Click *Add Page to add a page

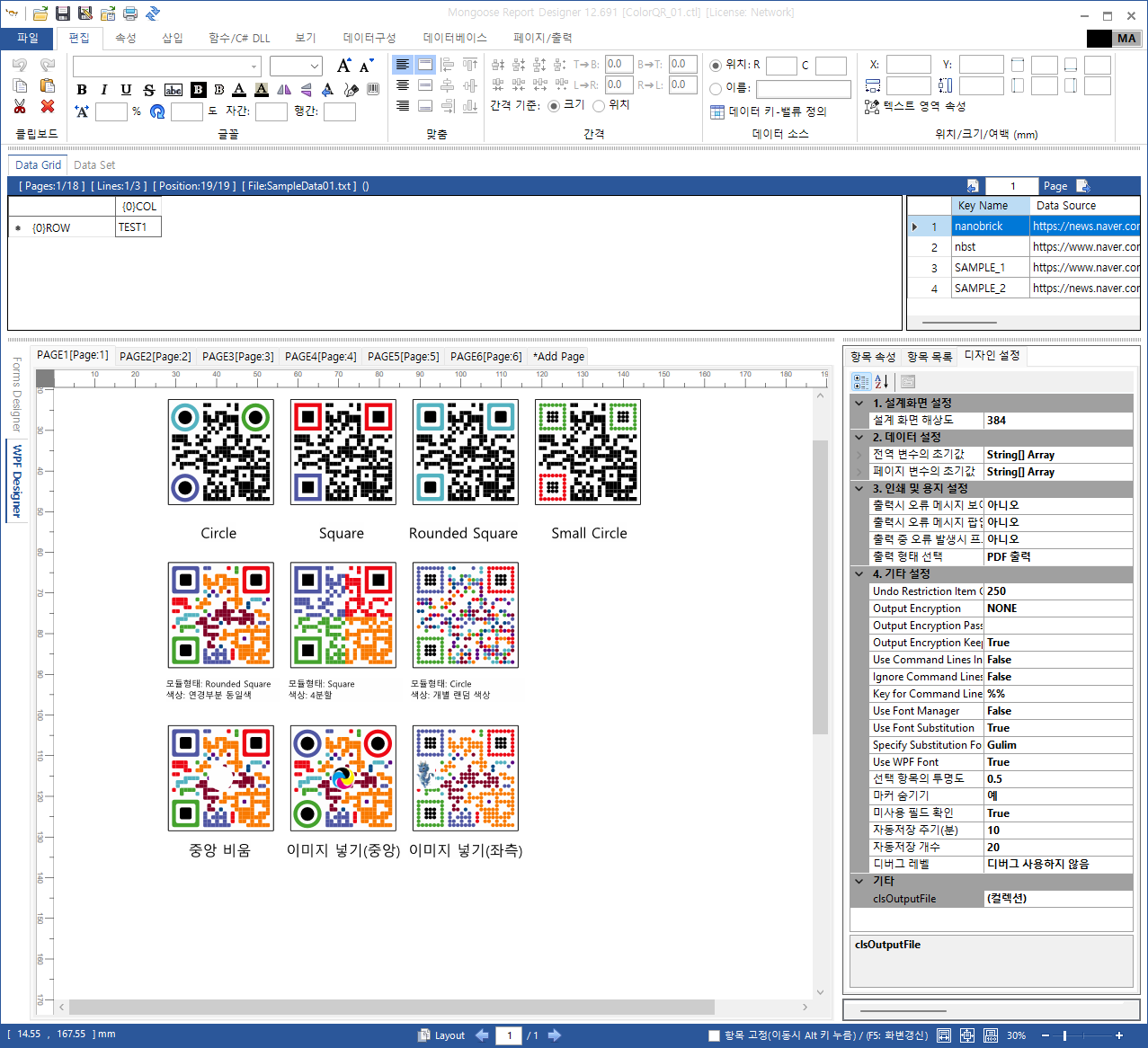coord(558,357)
